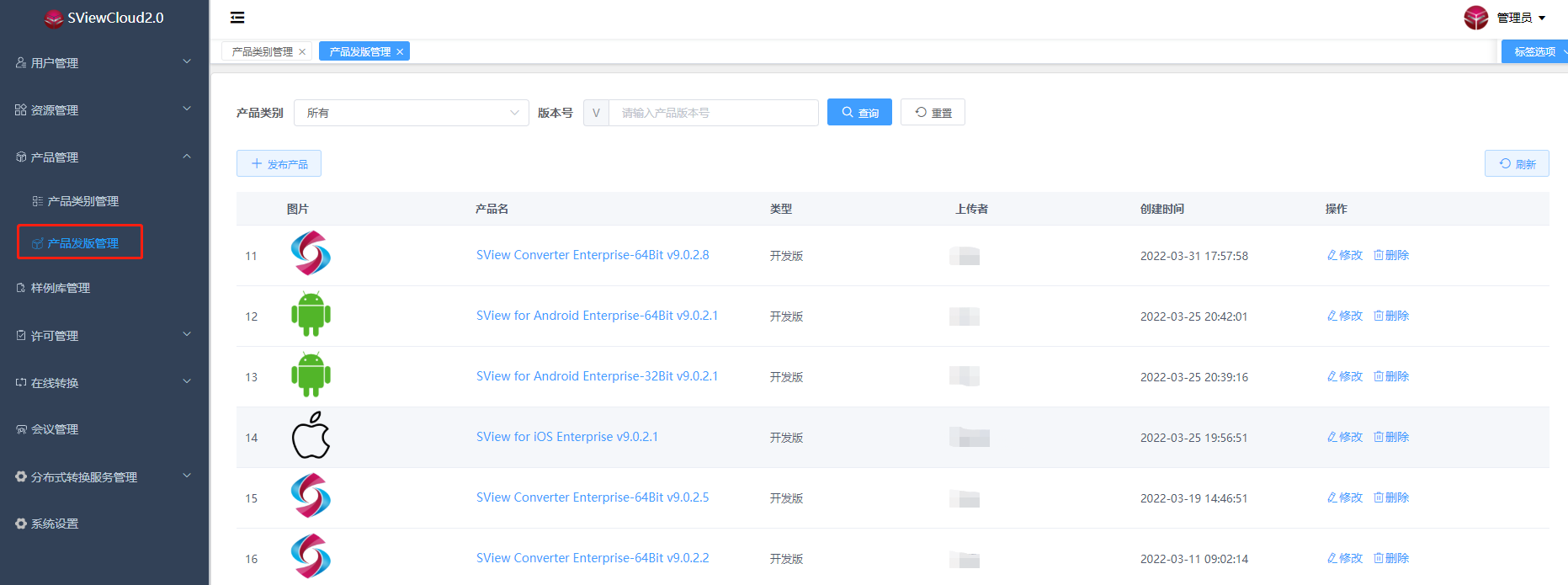Click the SView Converter icon in row 16
The image size is (1568, 585).
tap(311, 556)
